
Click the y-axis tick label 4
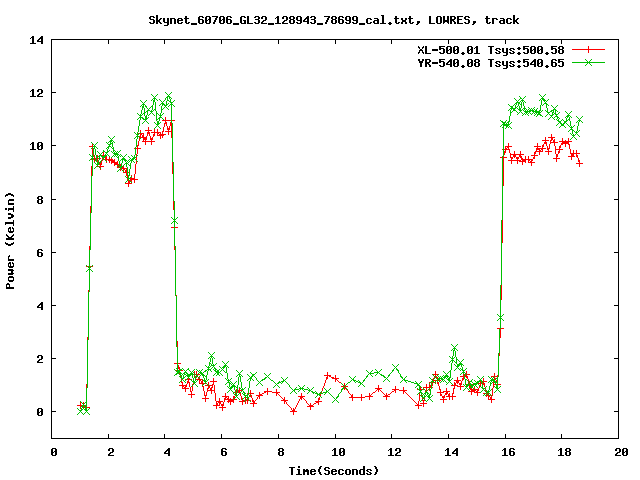(x=40, y=306)
